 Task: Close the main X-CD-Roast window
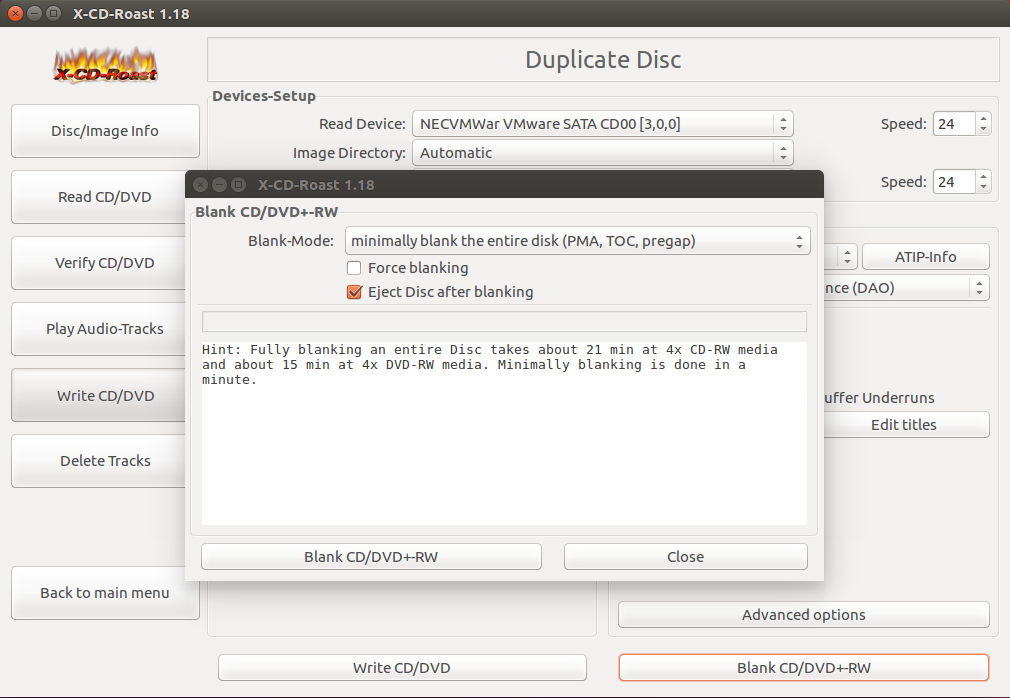(x=15, y=13)
